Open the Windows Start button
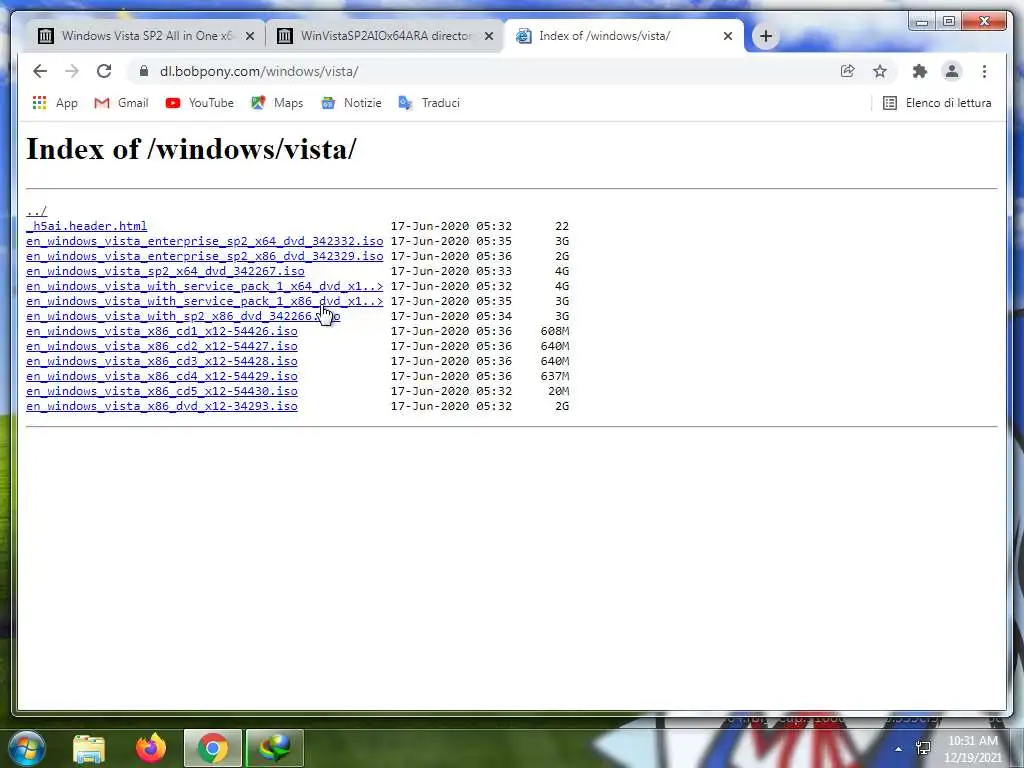1024x768 pixels. click(x=26, y=748)
